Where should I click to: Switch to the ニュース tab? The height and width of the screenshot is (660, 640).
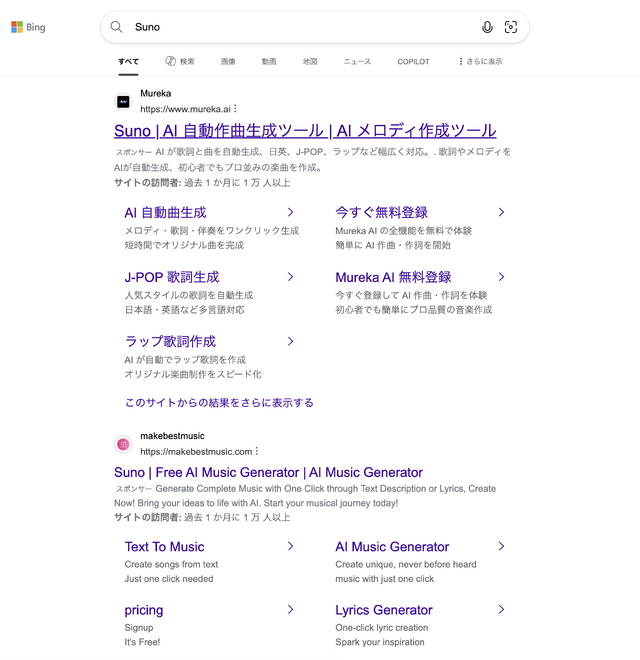(357, 61)
